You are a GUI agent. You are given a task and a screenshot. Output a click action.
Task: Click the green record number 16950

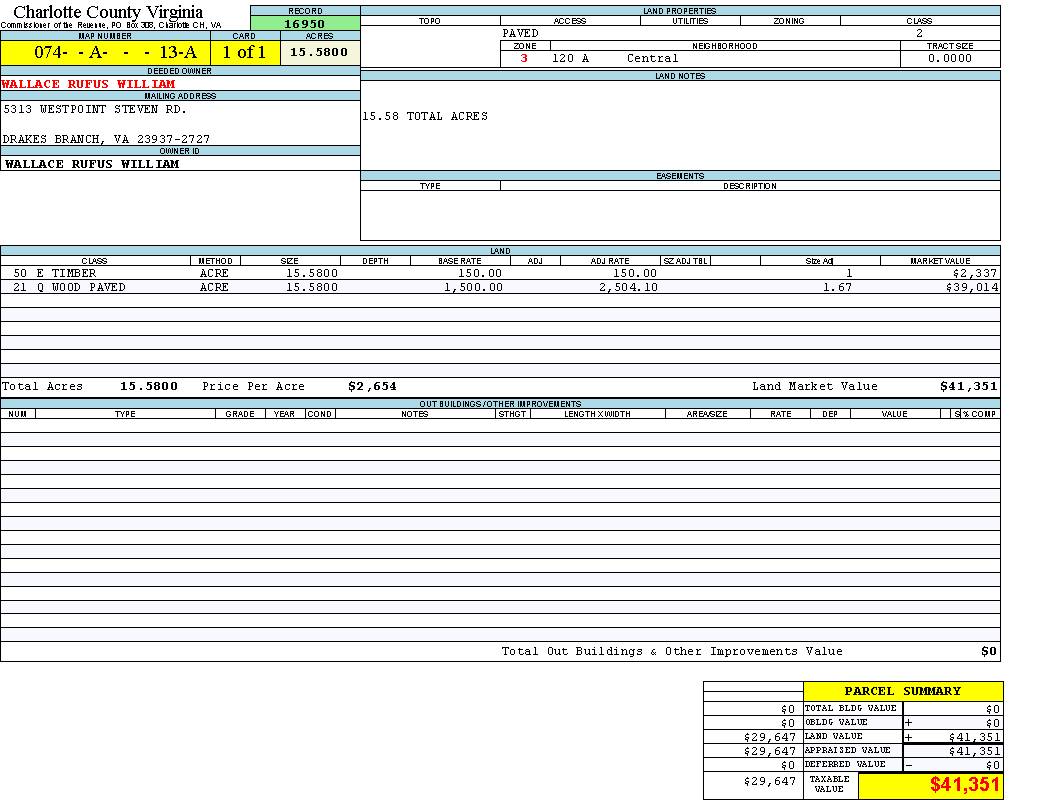[304, 23]
